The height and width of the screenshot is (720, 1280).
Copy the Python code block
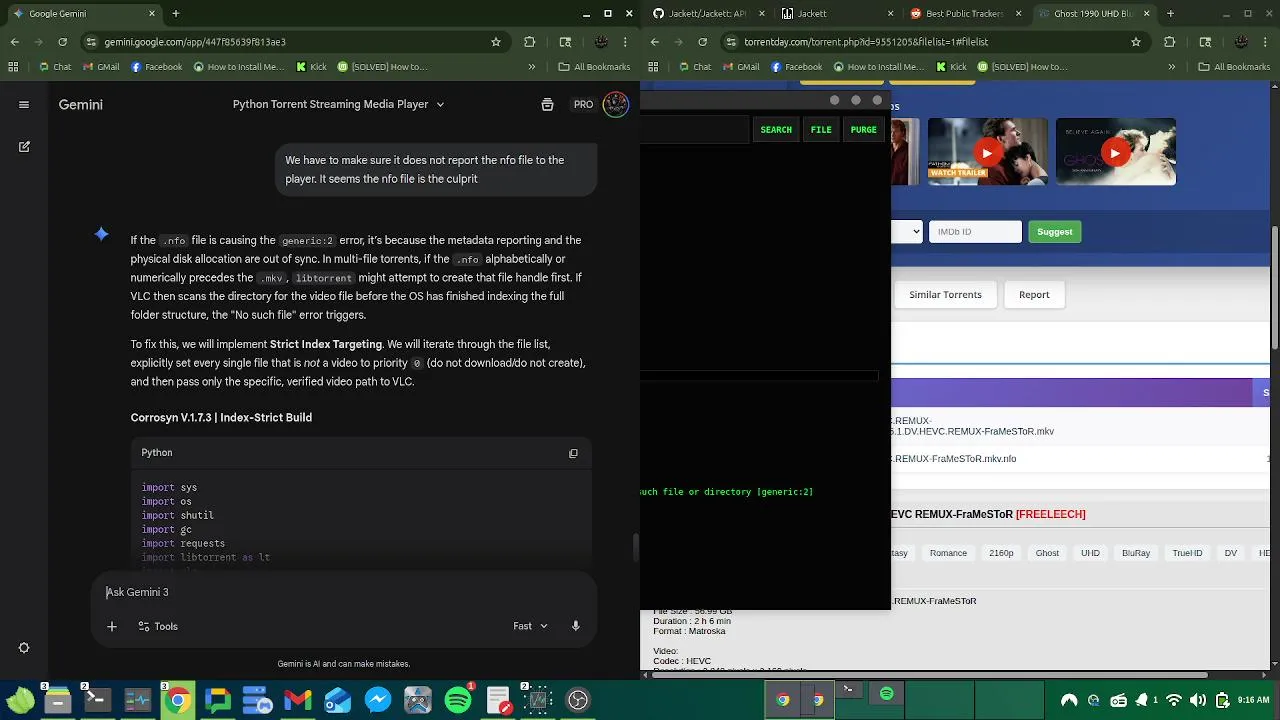pos(573,453)
